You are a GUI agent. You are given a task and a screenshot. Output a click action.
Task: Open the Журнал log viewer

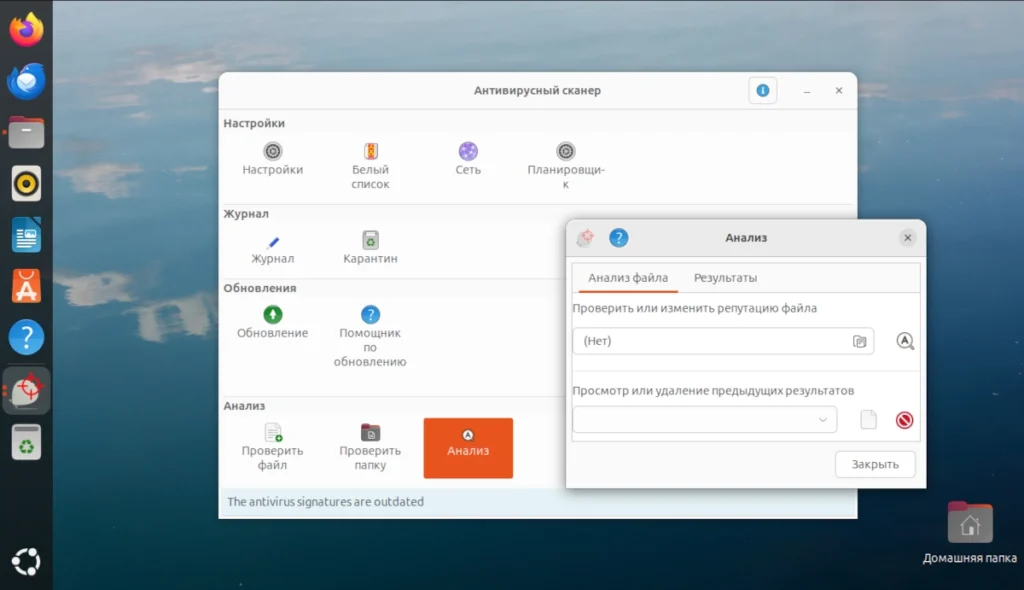[x=272, y=248]
